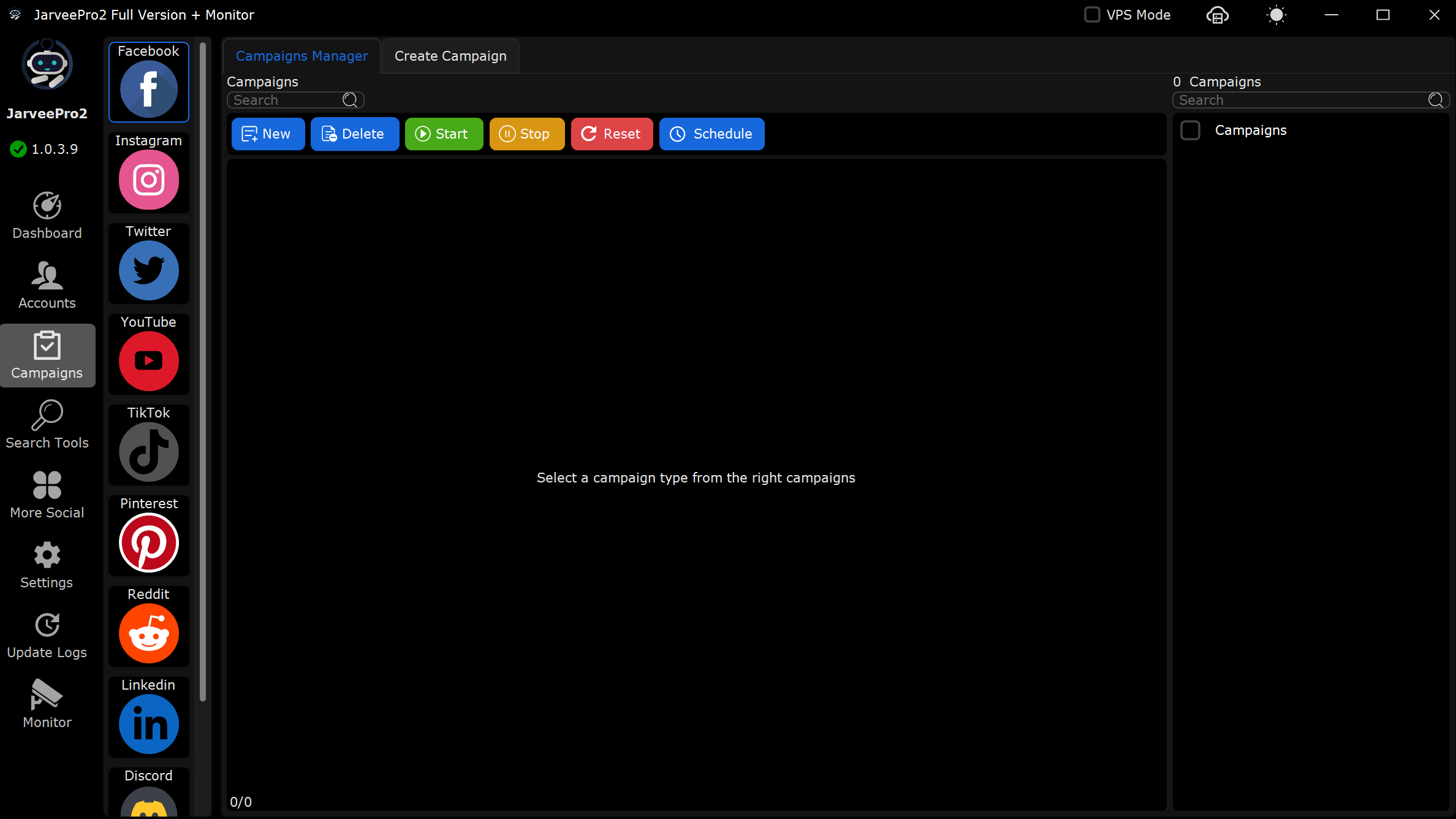Select the Instagram platform icon
Image resolution: width=1456 pixels, height=819 pixels.
coord(149,173)
